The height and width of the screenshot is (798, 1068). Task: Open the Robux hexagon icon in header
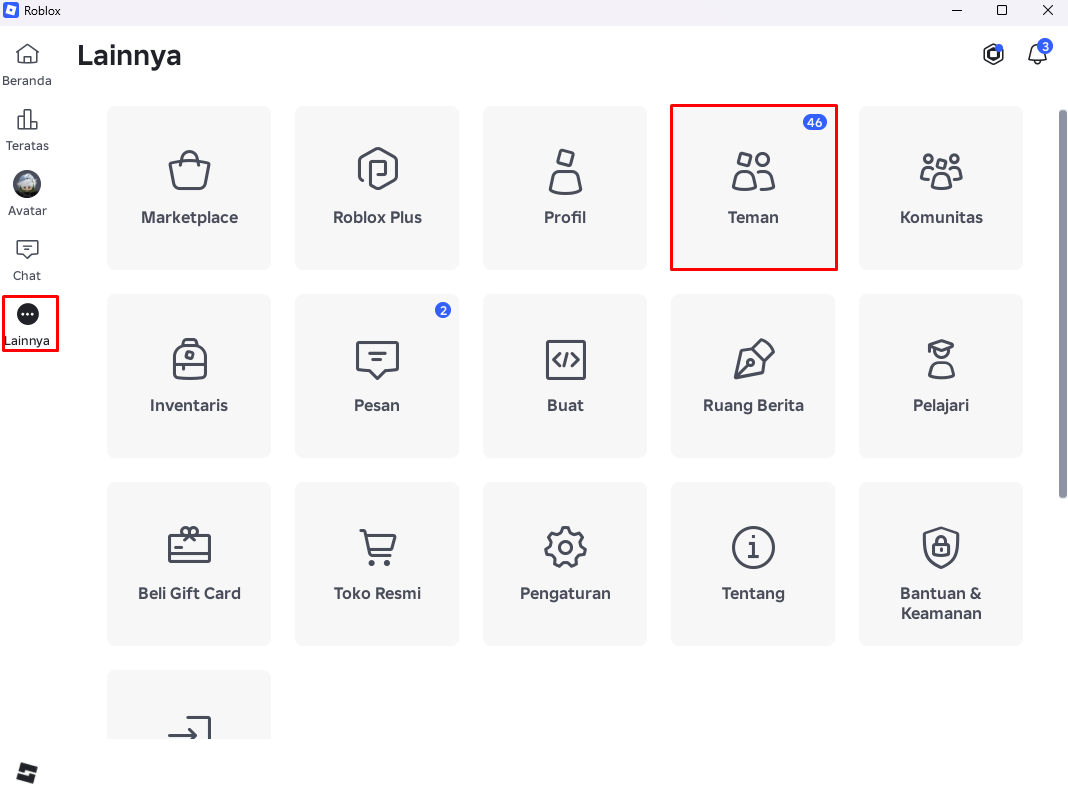994,54
